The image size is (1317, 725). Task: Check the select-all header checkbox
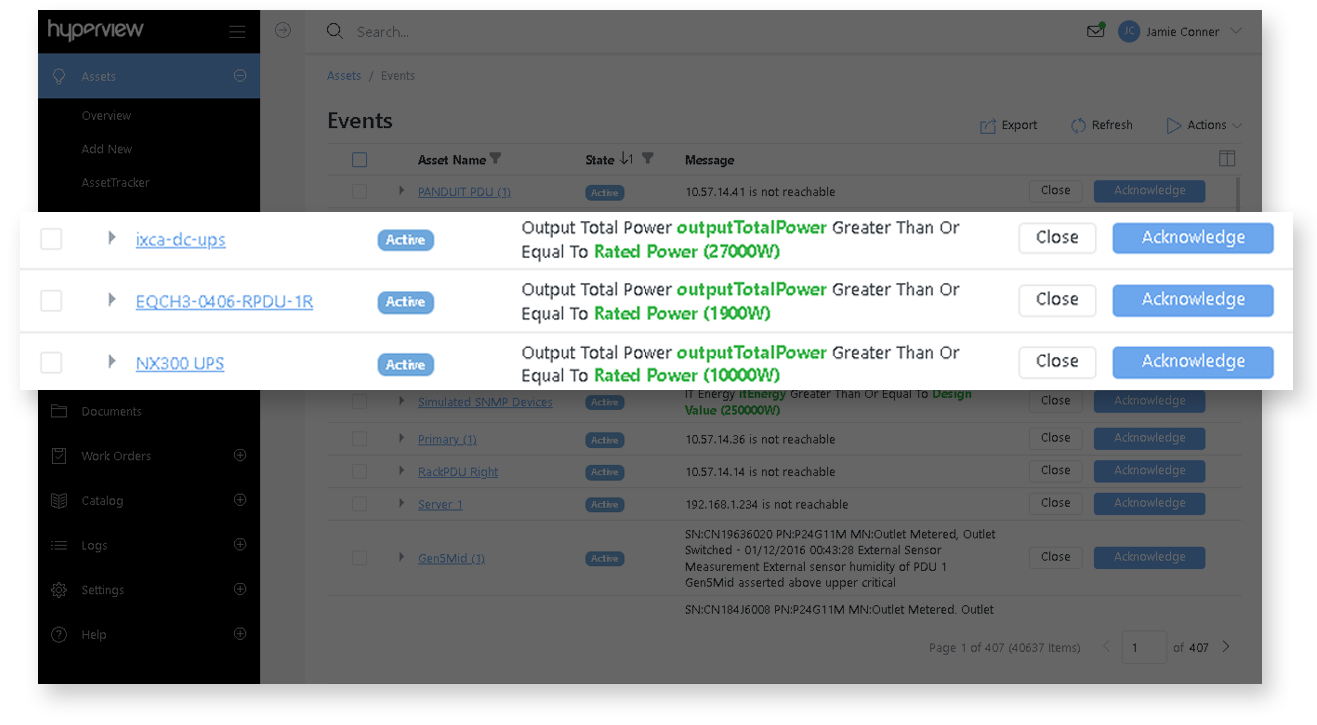point(360,160)
